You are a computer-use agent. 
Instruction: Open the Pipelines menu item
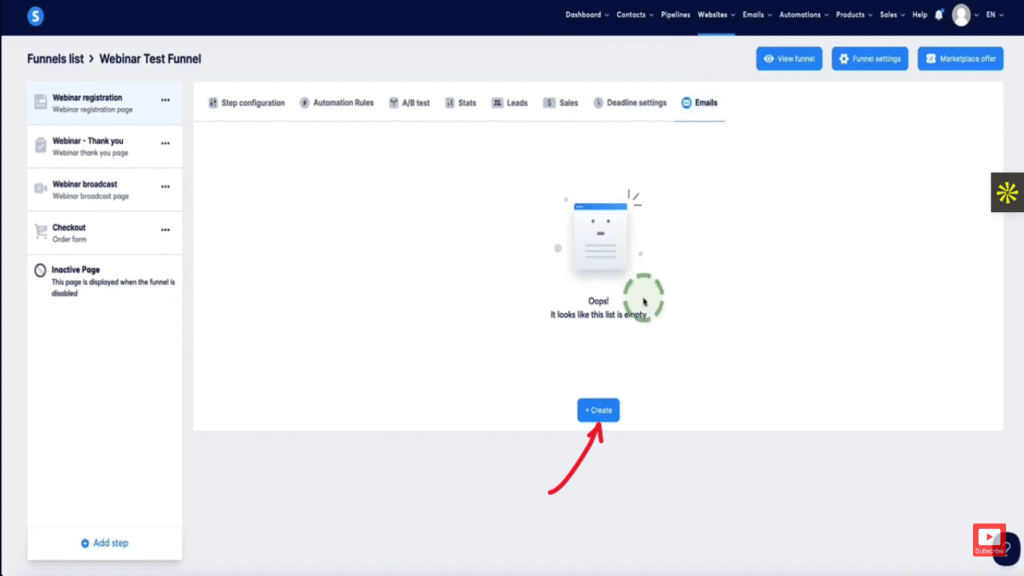click(x=675, y=15)
